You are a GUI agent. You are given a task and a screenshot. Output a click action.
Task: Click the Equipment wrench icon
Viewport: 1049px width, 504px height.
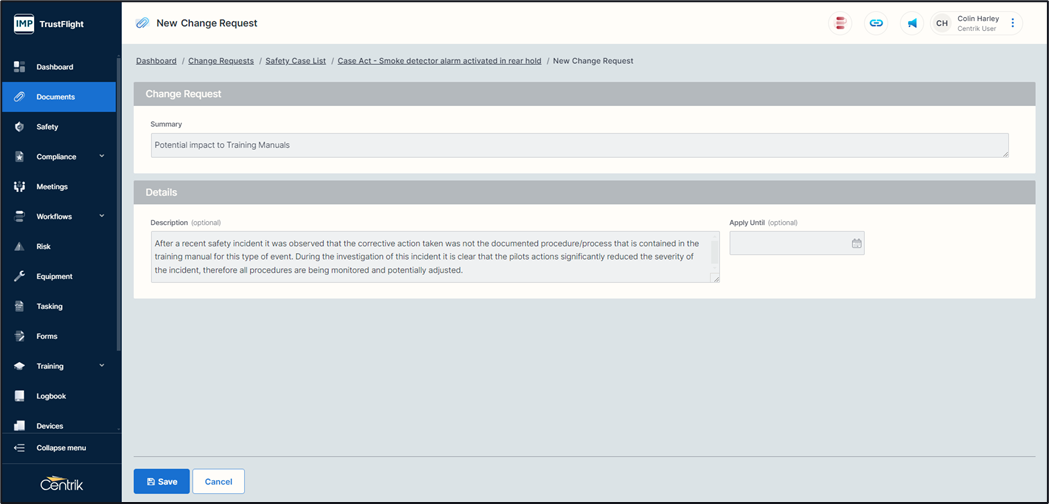click(x=19, y=276)
